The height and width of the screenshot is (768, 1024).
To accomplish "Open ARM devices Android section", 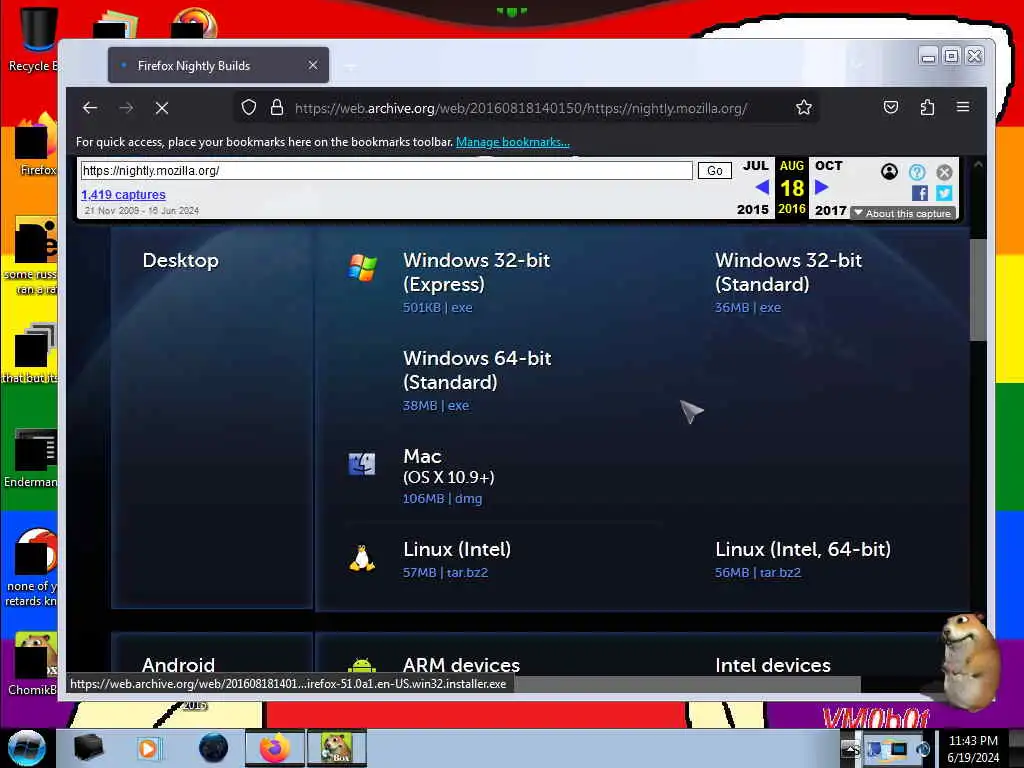I will [x=461, y=665].
